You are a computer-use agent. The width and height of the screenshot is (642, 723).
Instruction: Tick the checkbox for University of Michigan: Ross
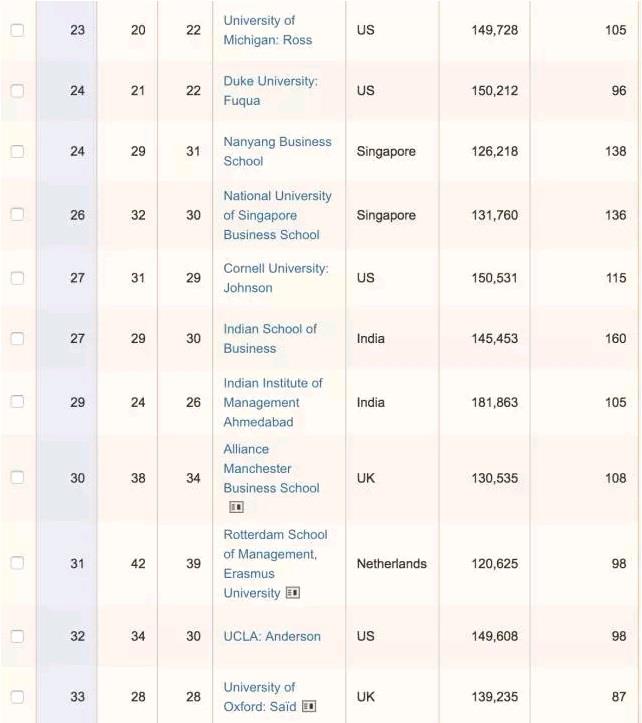(x=17, y=30)
